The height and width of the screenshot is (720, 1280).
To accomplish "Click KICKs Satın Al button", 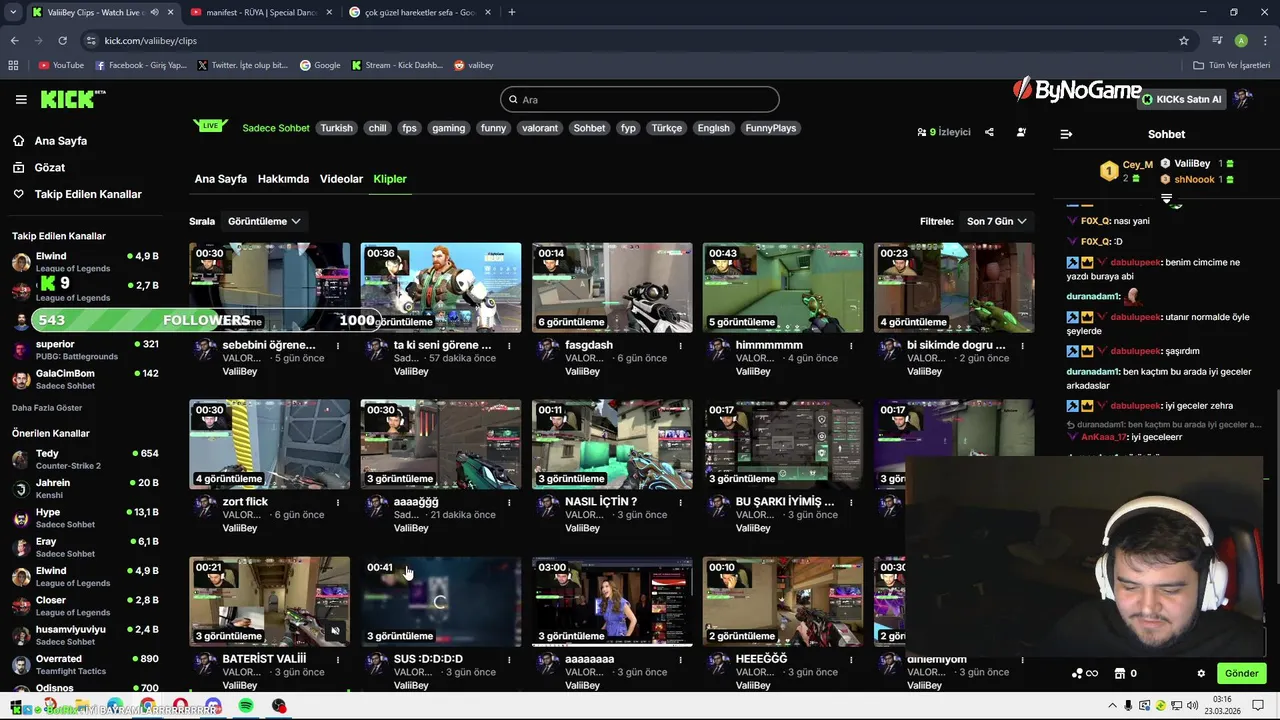I will [1182, 99].
